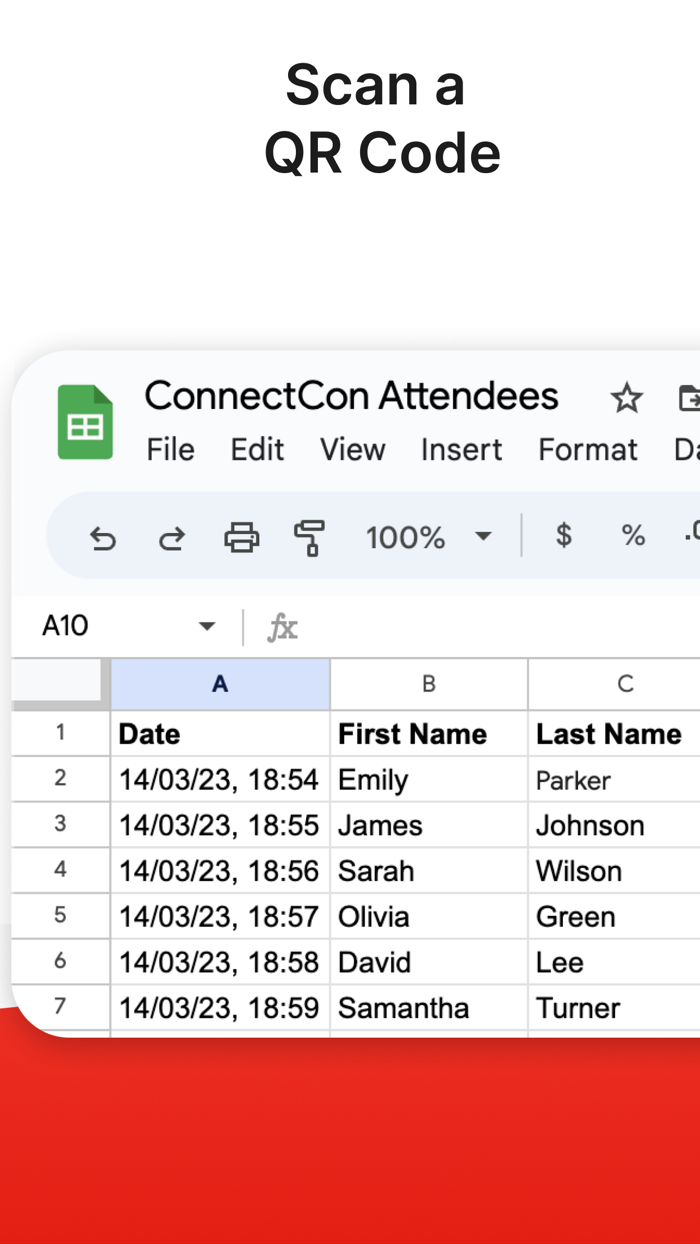Screen dimensions: 700x1244
Task: Select the Paint format tool
Action: [310, 537]
